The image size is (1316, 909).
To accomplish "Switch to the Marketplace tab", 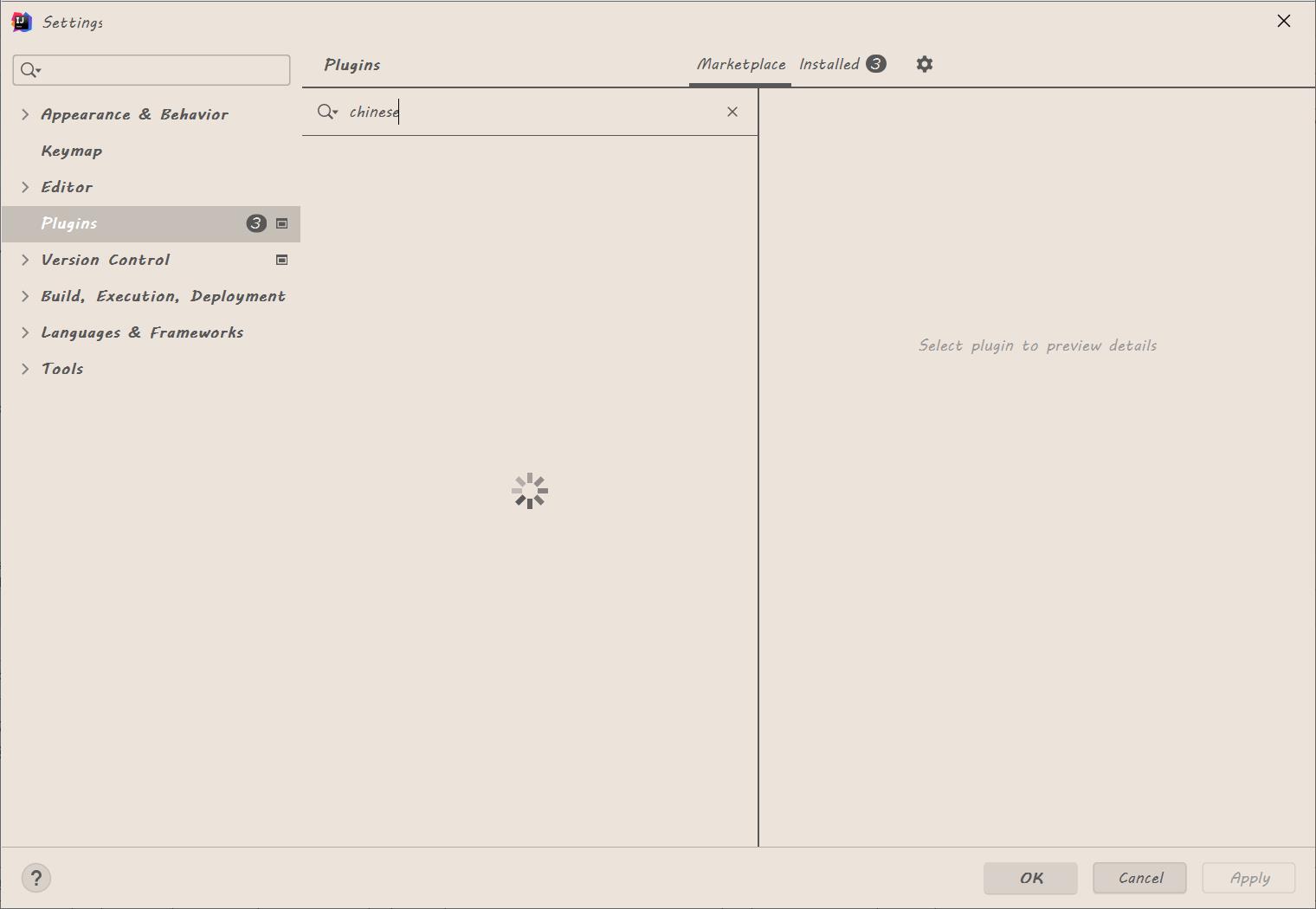I will pos(741,64).
